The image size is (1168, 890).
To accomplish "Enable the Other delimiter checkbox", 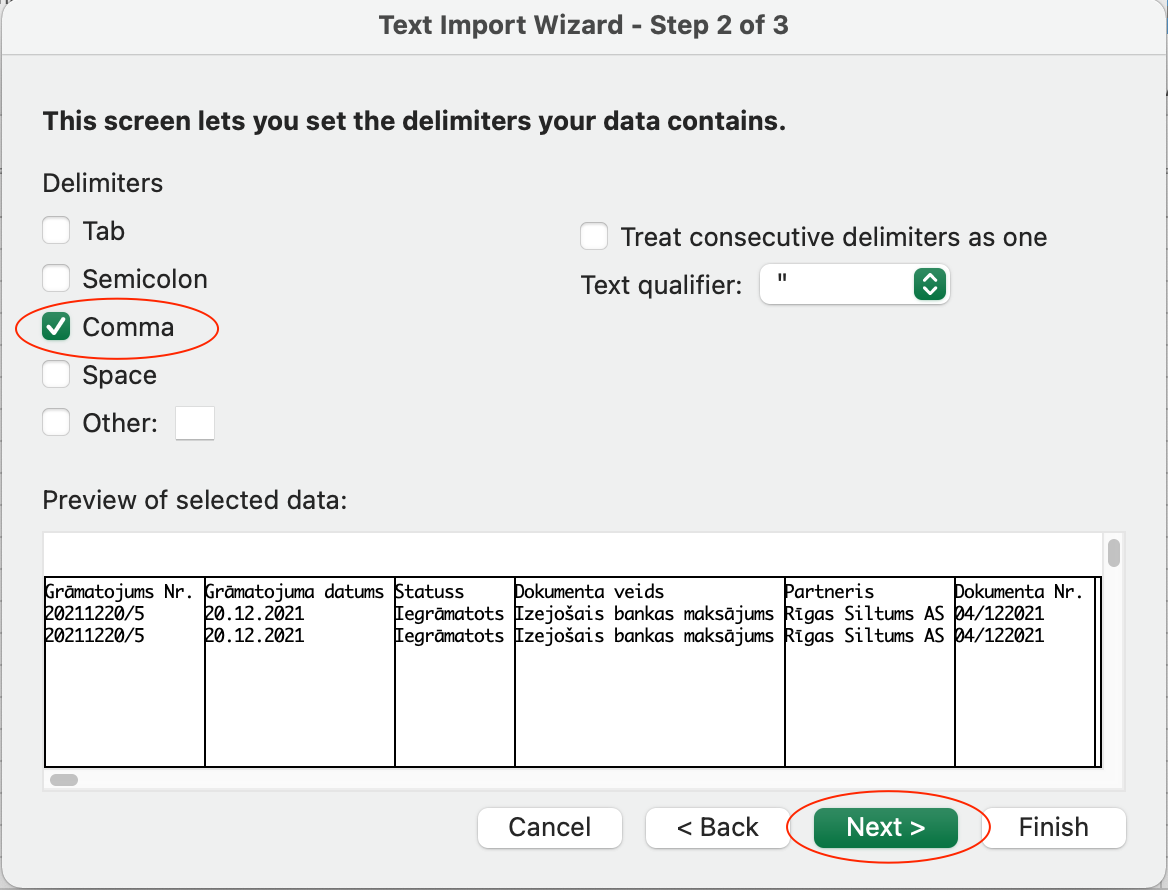I will pyautogui.click(x=56, y=423).
